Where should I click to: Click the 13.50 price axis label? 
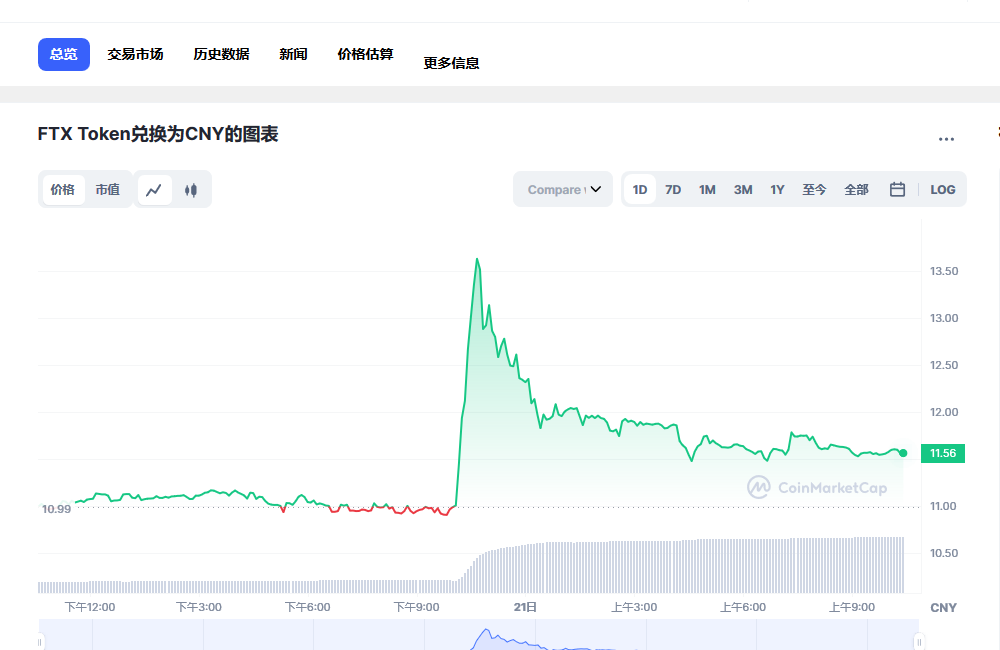click(x=944, y=271)
